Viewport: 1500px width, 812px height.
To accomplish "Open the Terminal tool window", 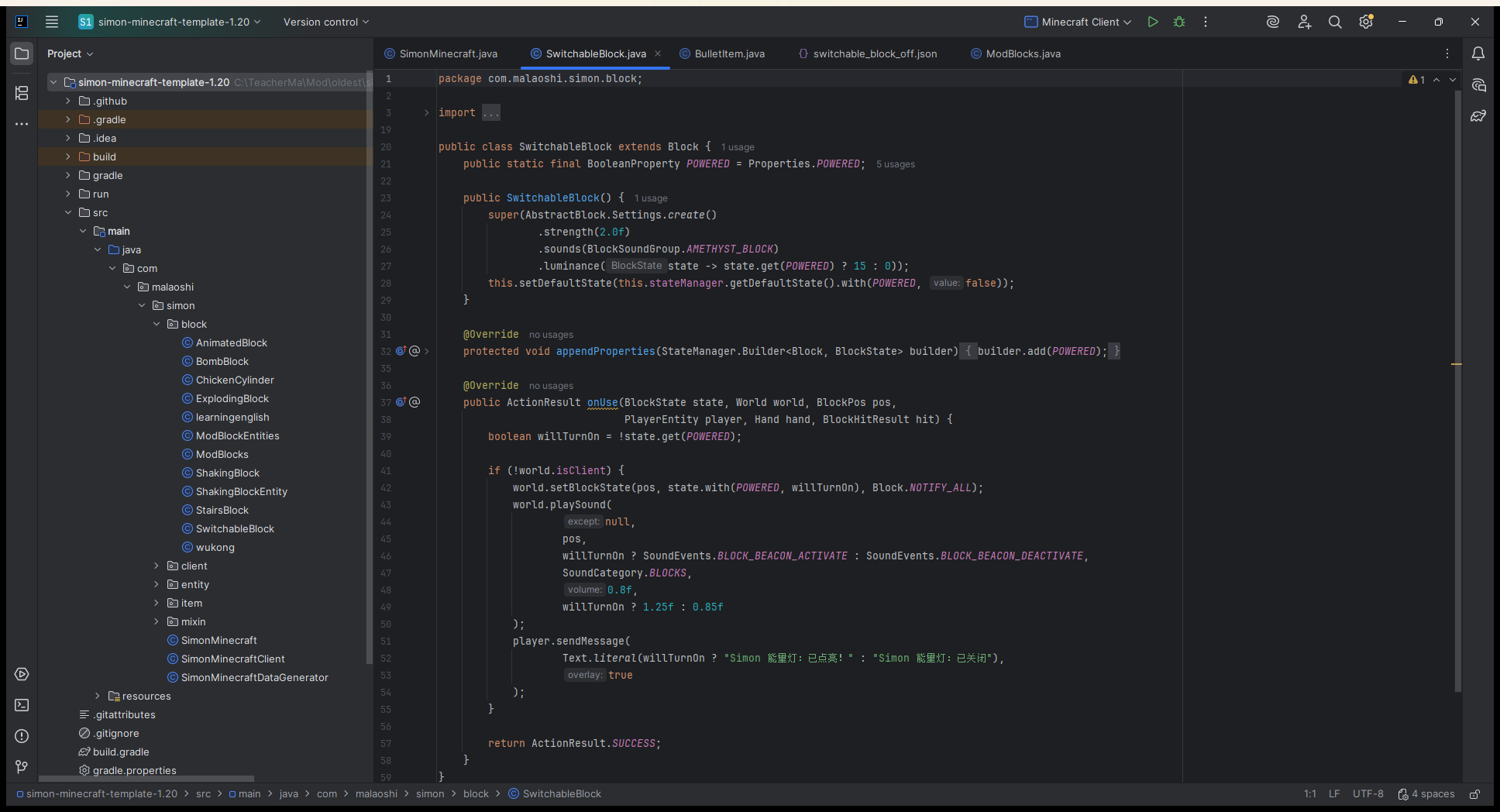I will click(22, 705).
